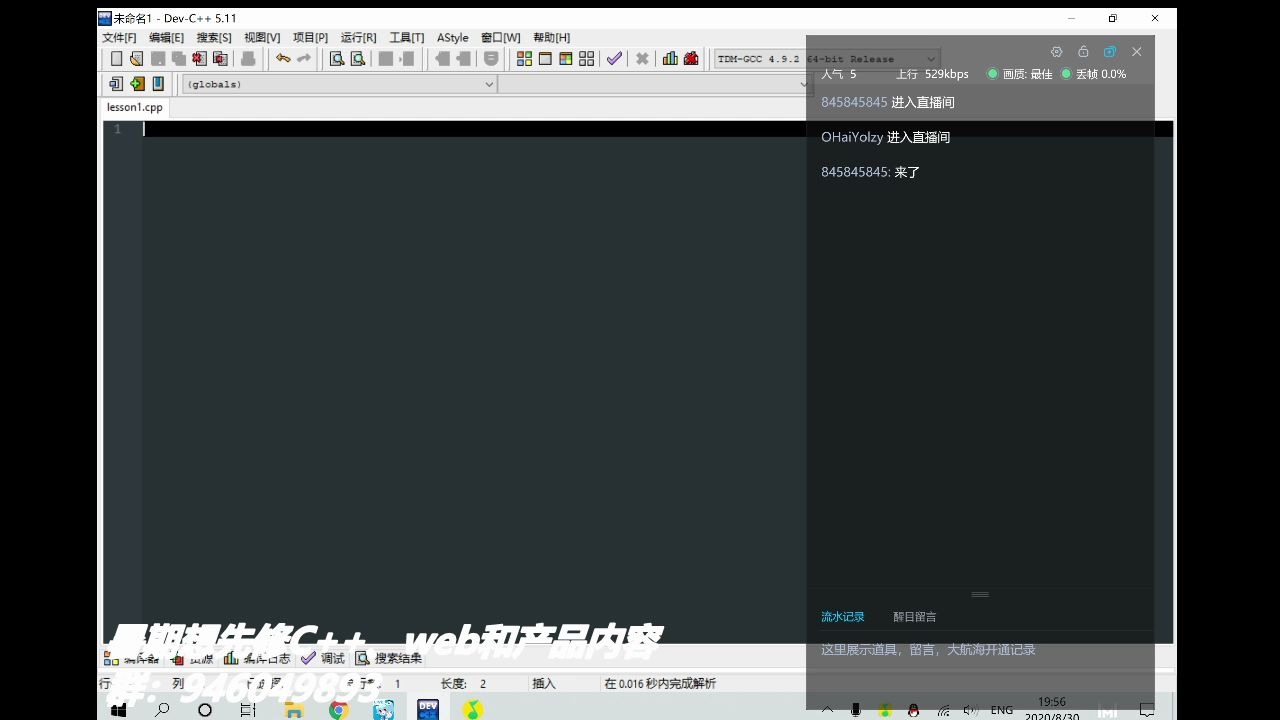Click the New source file icon
Screen dimensions: 1280x720
[116, 59]
